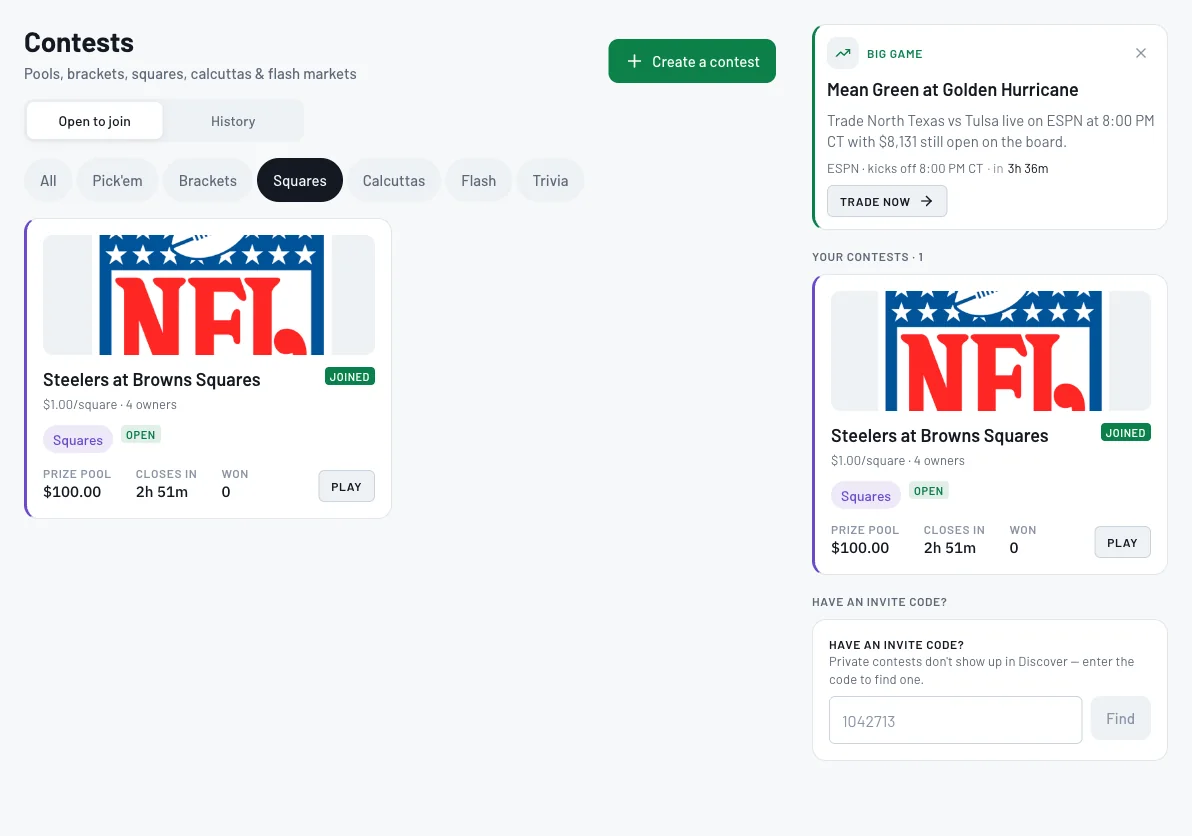Screen dimensions: 1192x836
Task: Click the trending chart icon beside Big Game
Action: coord(843,53)
